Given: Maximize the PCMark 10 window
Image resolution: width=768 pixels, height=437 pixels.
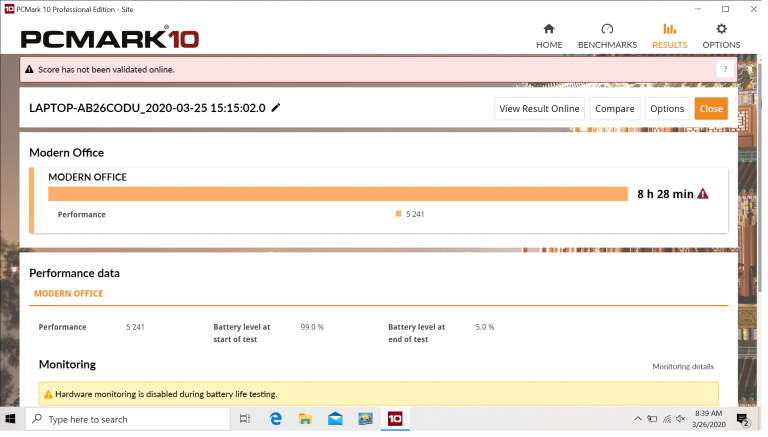Looking at the screenshot, I should point(725,9).
